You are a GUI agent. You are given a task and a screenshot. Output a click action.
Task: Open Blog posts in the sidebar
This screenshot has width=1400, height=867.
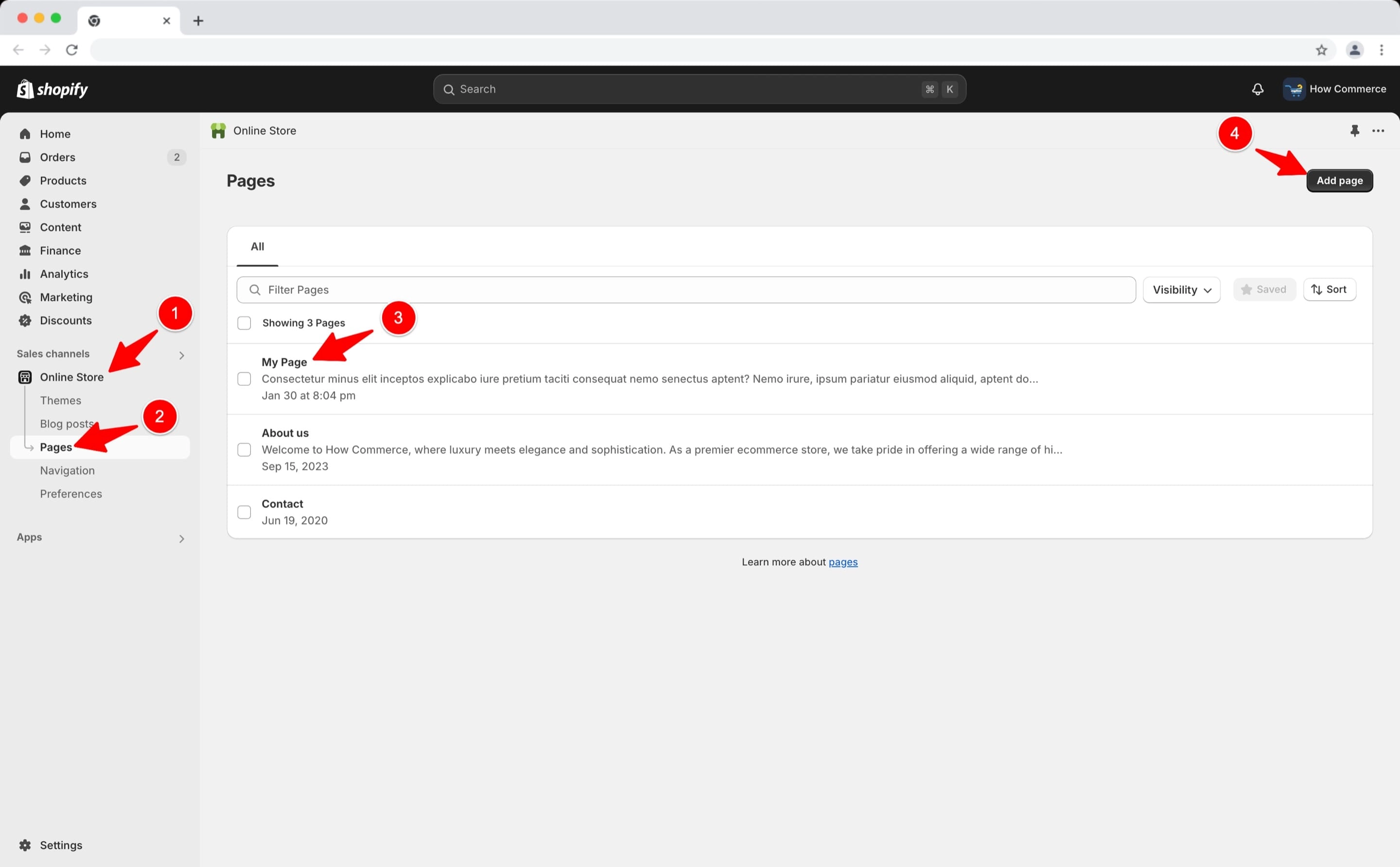(x=67, y=424)
